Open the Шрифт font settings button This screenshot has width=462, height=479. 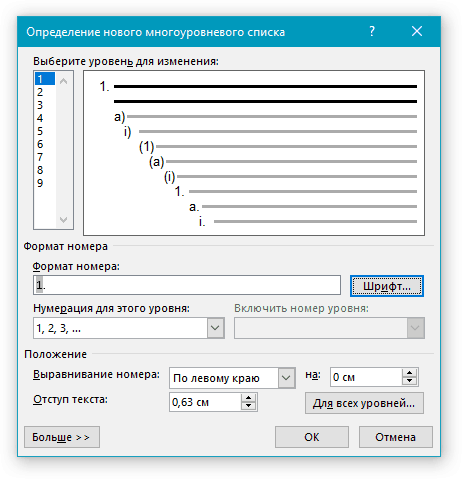tap(387, 286)
